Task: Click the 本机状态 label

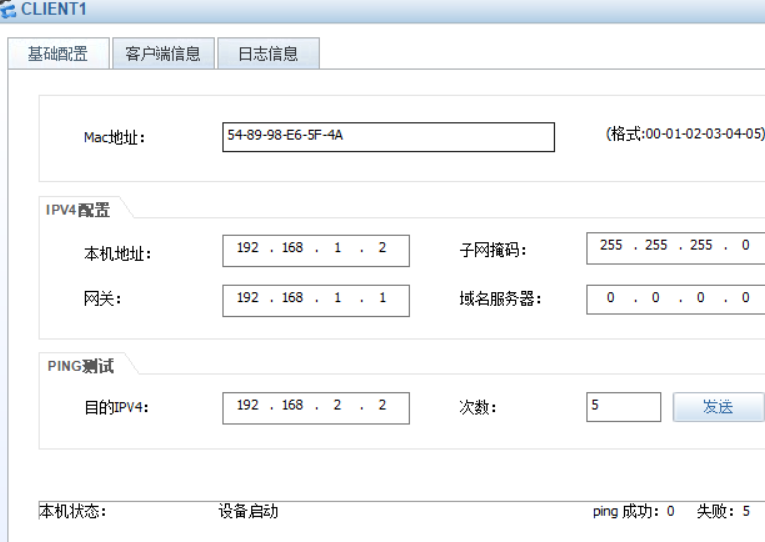Action: pos(73,511)
